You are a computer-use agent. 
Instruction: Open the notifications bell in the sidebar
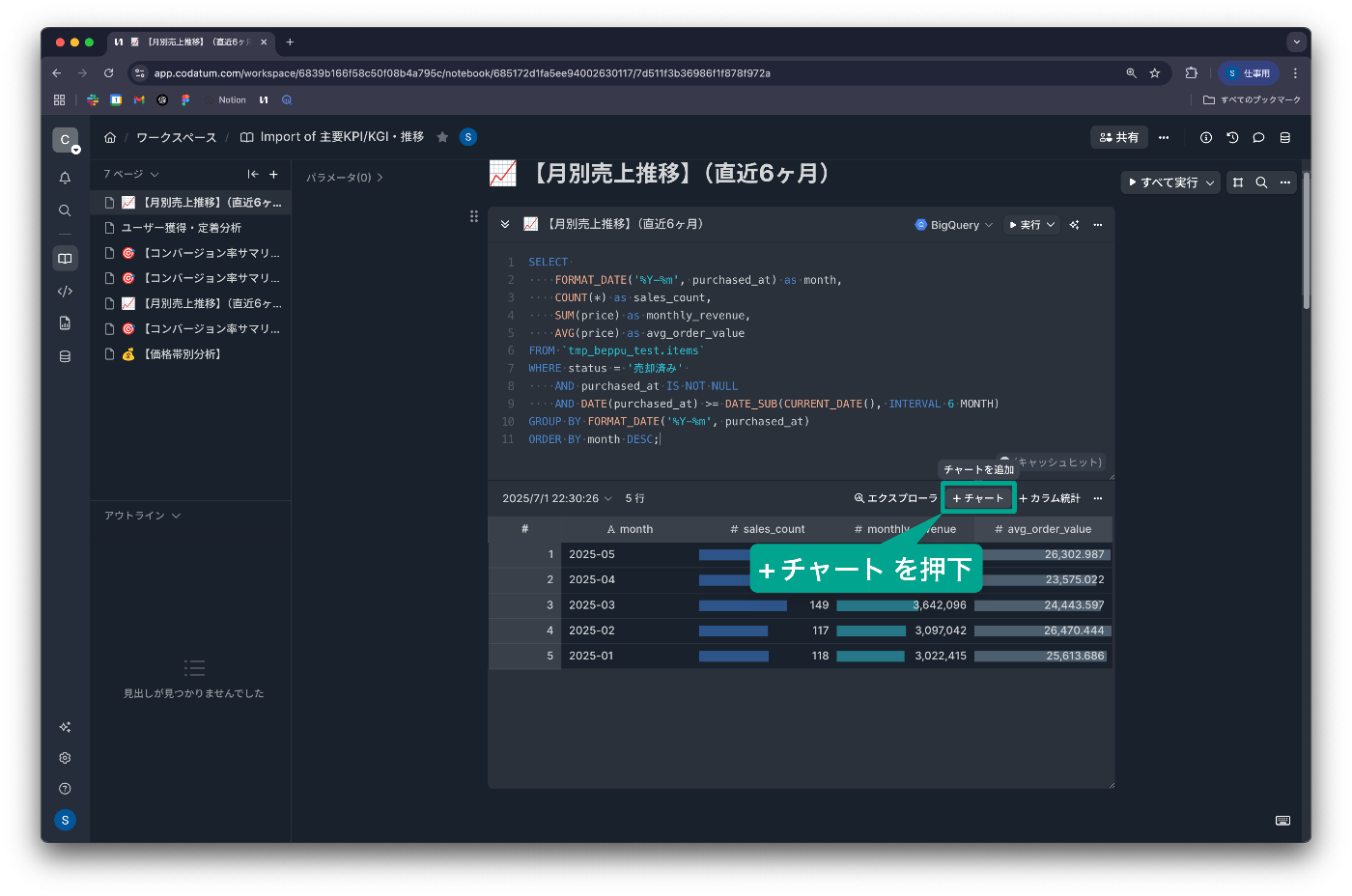(x=65, y=178)
